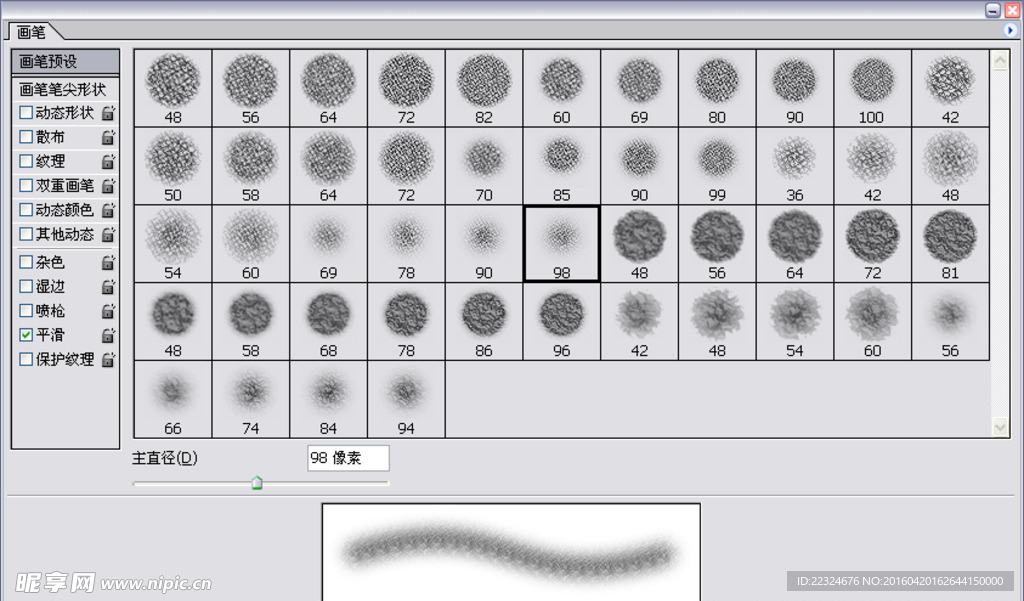Select the size 94 brush preset
The image size is (1024, 601).
pos(406,399)
